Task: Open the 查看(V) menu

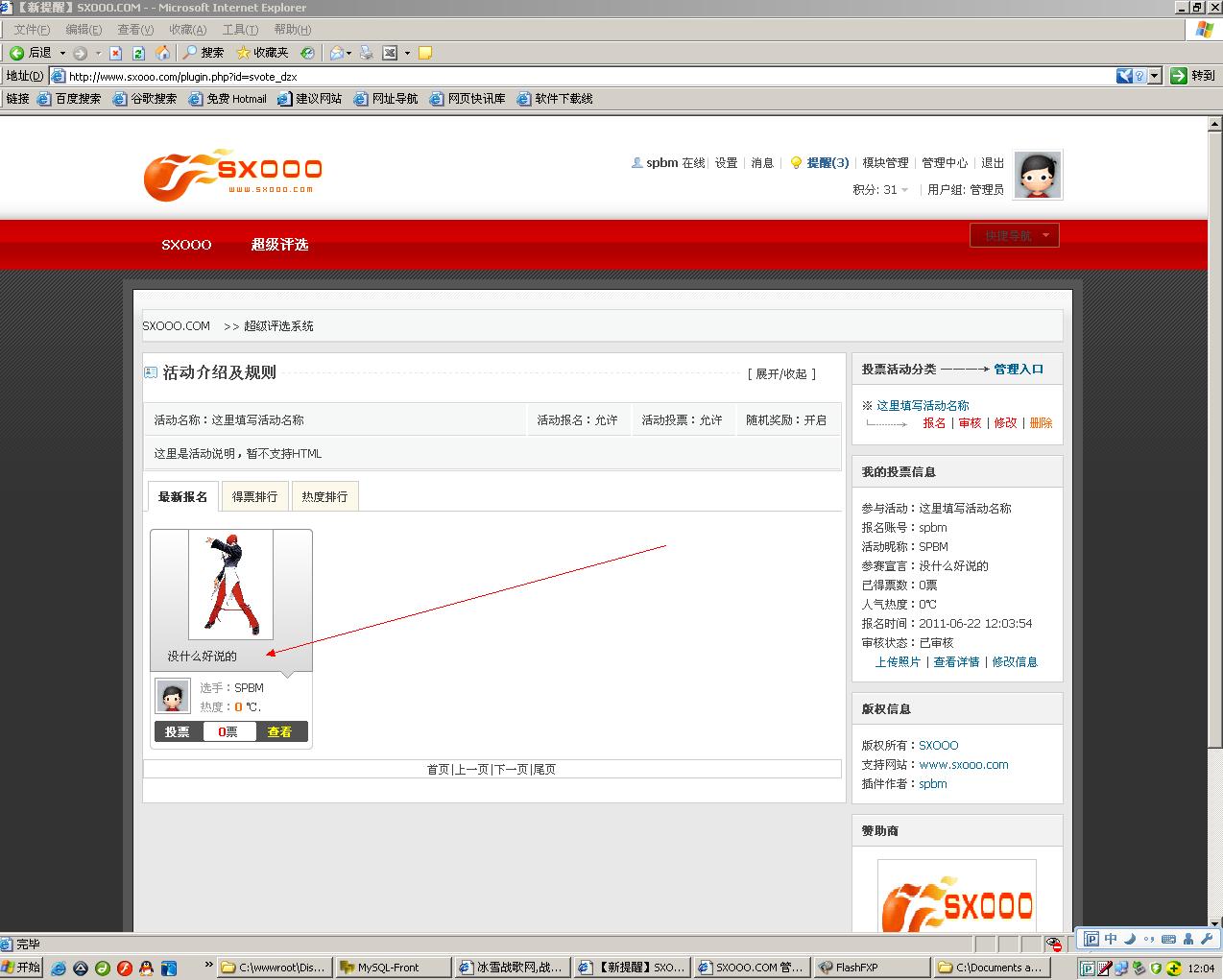Action: pos(135,30)
